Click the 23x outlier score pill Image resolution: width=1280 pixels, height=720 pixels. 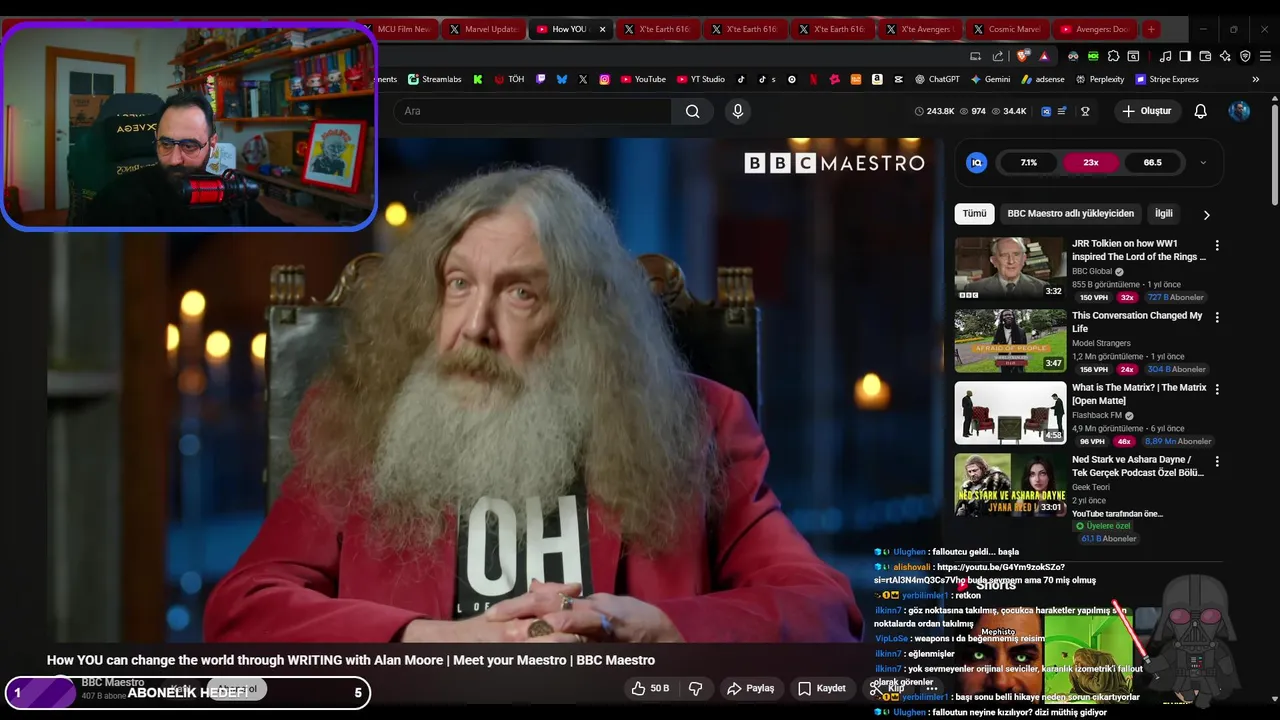click(1090, 162)
